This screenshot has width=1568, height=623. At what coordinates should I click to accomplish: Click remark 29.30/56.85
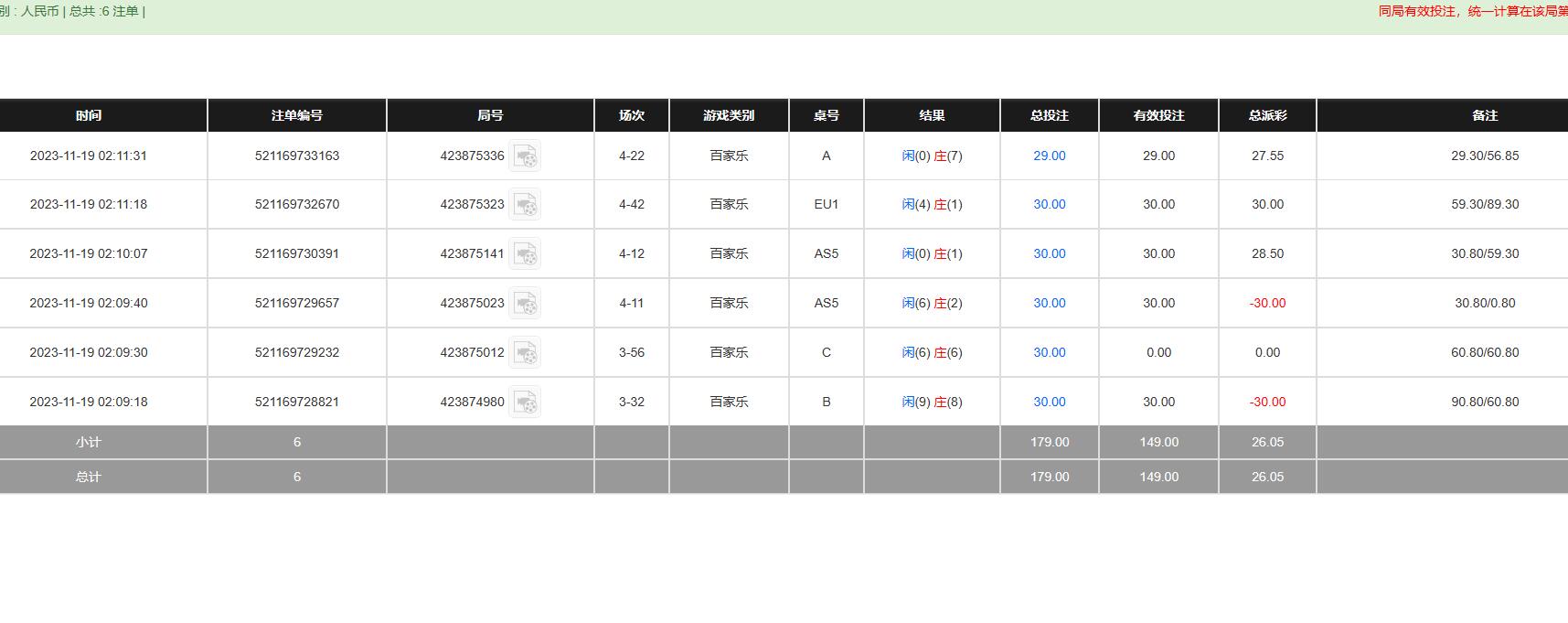[x=1485, y=156]
